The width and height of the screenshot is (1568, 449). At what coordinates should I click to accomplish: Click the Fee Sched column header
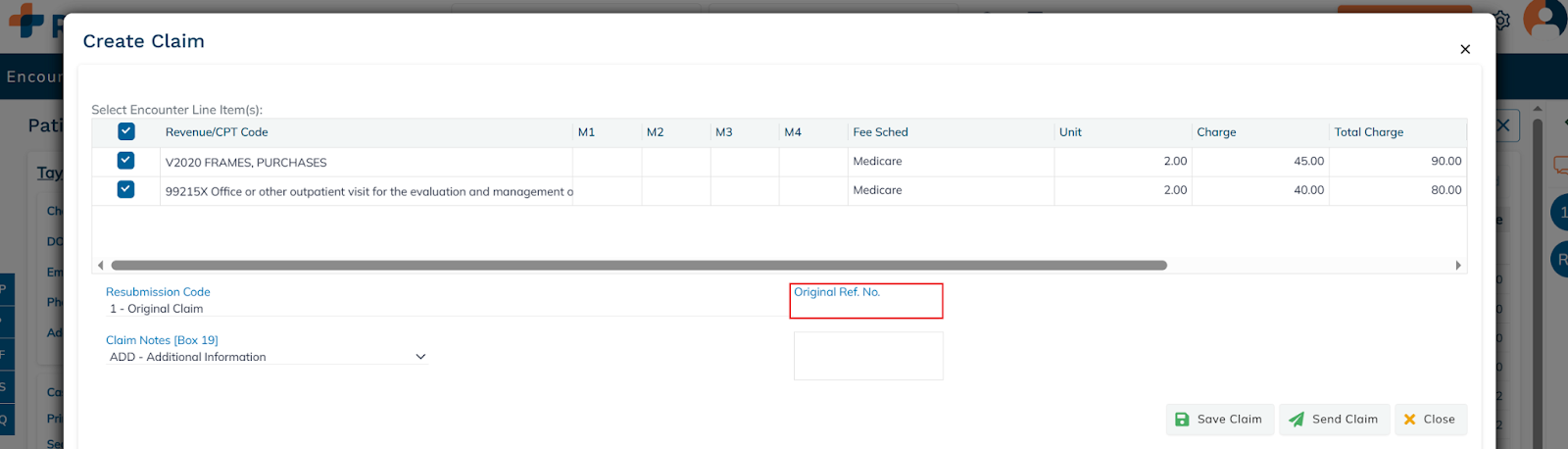coord(880,132)
